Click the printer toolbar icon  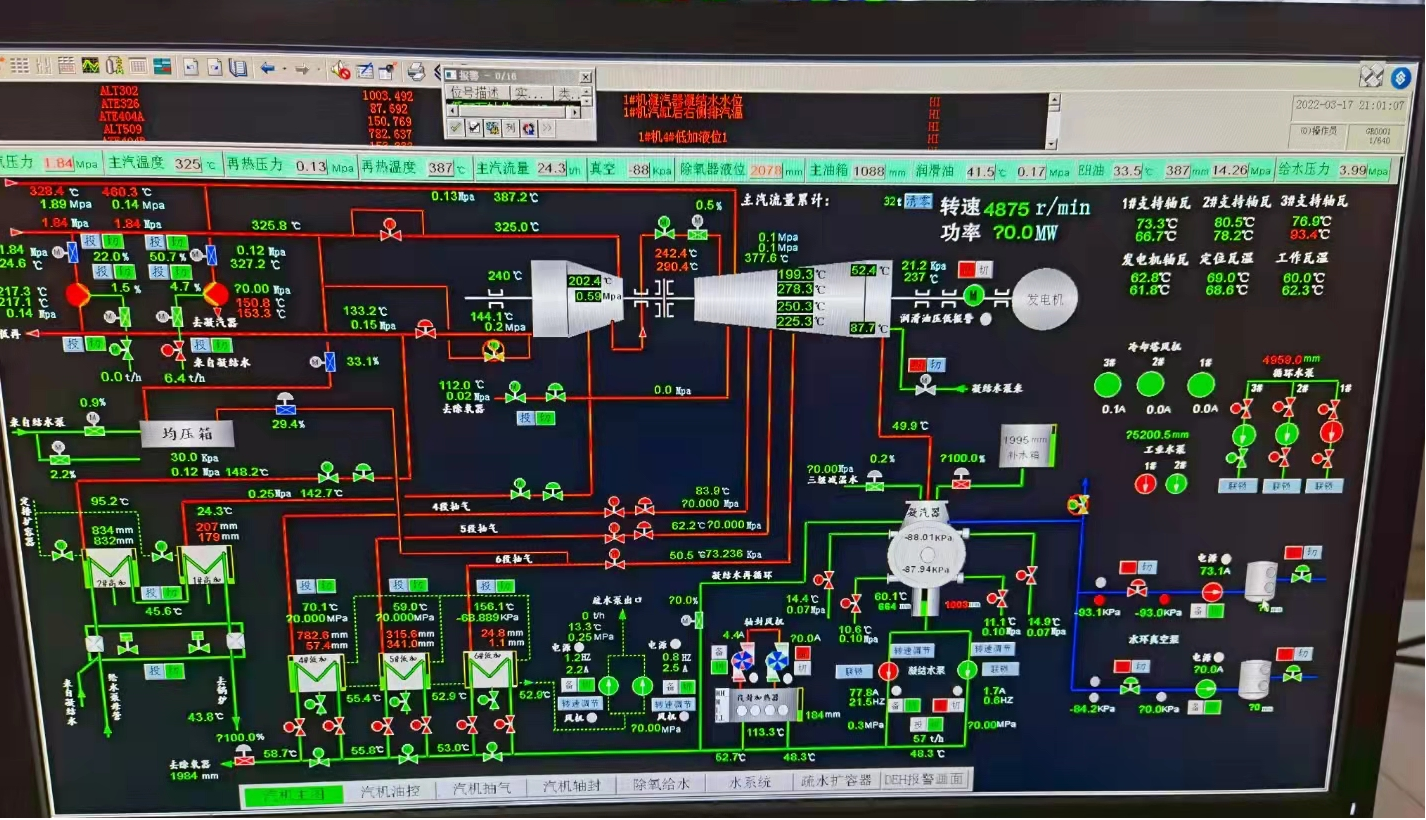tap(416, 71)
